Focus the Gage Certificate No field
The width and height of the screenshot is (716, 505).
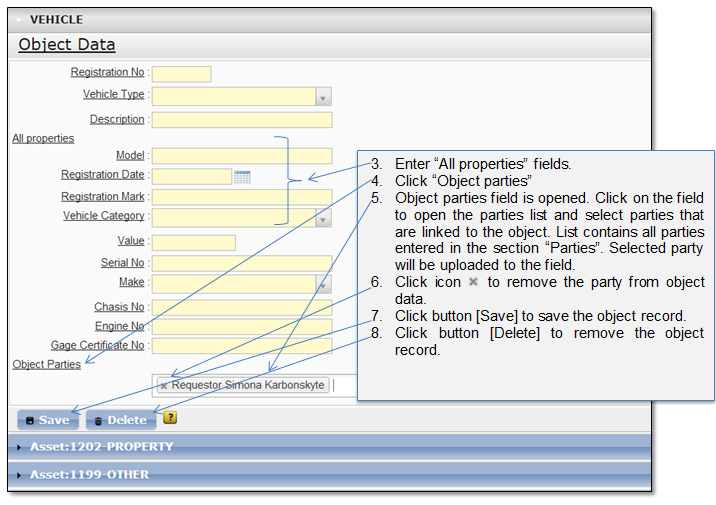pos(242,346)
